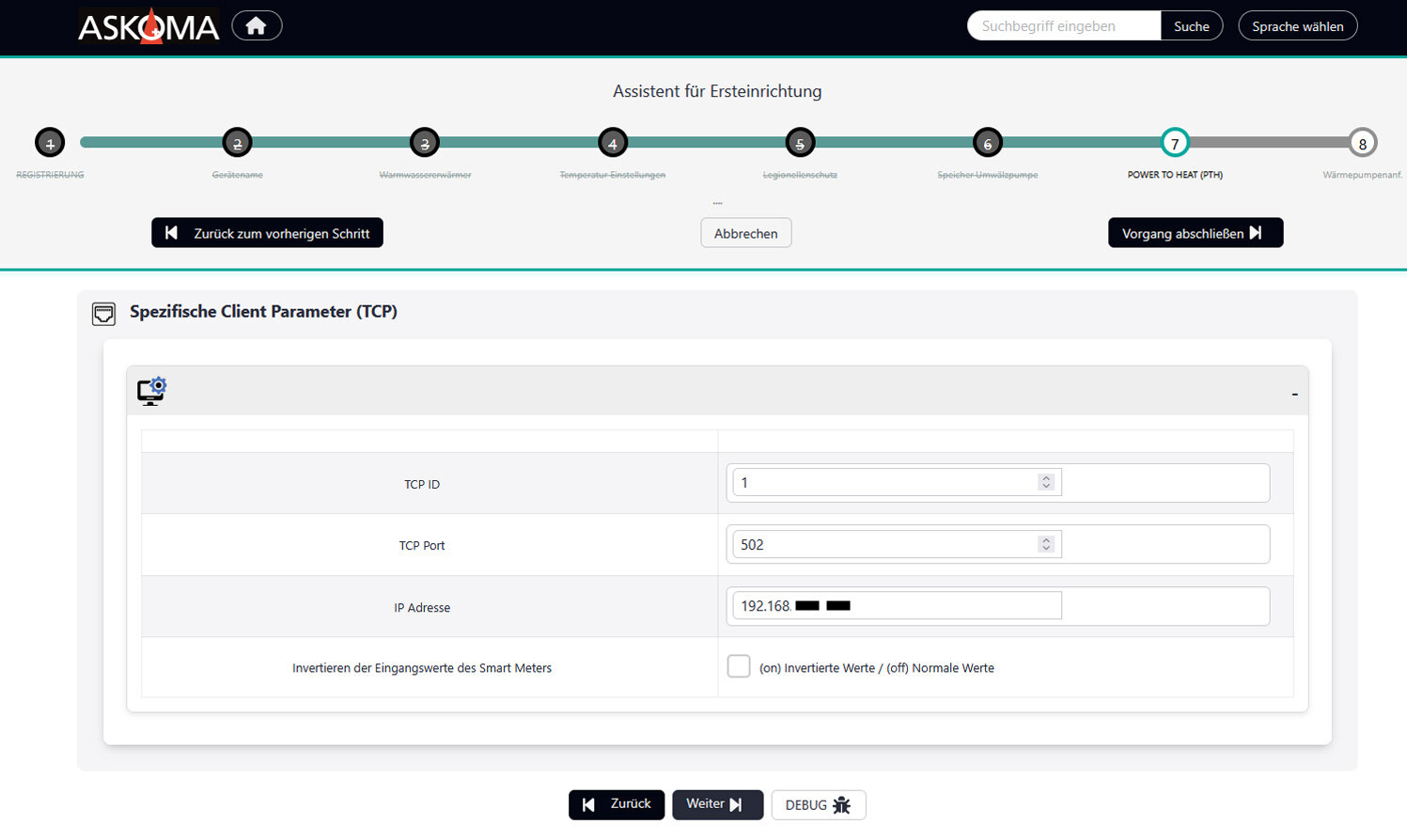Viewport: 1407px width, 840px height.
Task: Click Zurück zum vorherigen Schritt
Action: click(267, 232)
